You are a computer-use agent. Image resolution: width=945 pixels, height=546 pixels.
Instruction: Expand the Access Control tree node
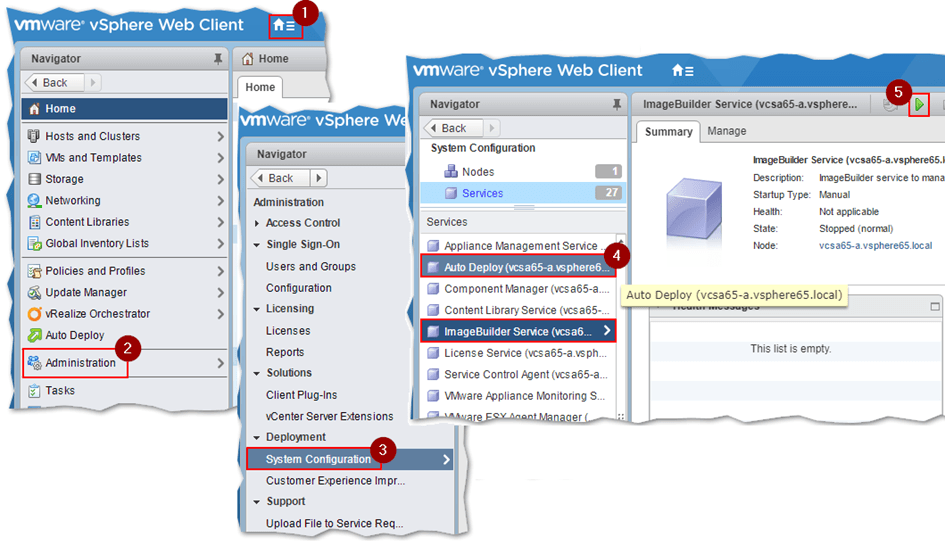coord(257,224)
